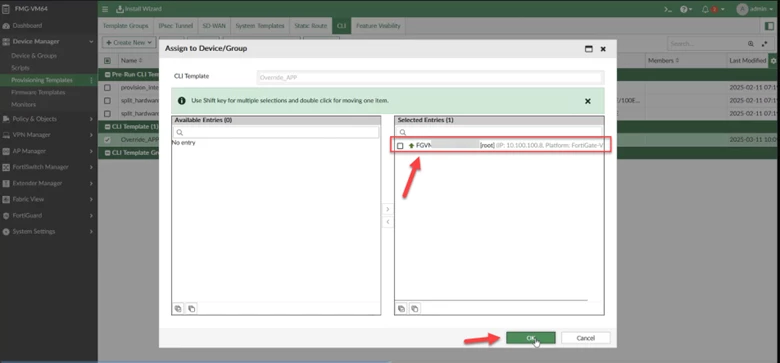Click second copy icon under Available Entries
This screenshot has width=780, height=363.
192,309
